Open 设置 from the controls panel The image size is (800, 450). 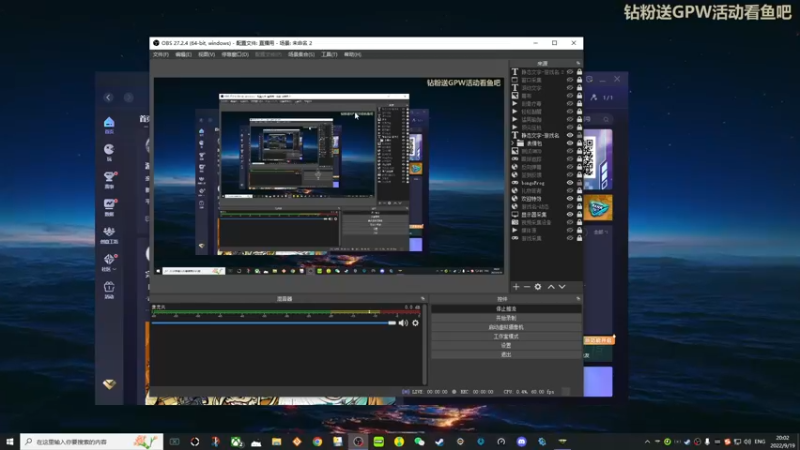(x=506, y=345)
